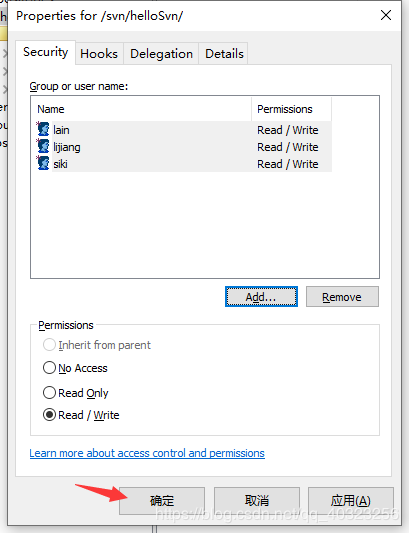Click the user icon next to siki
Viewport: 409px width, 533px height.
(43, 163)
